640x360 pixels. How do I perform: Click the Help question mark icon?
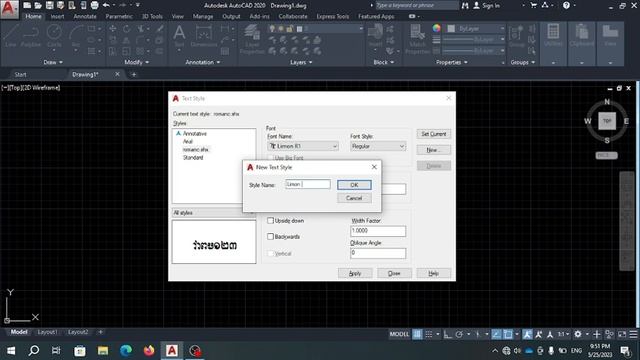click(x=566, y=5)
